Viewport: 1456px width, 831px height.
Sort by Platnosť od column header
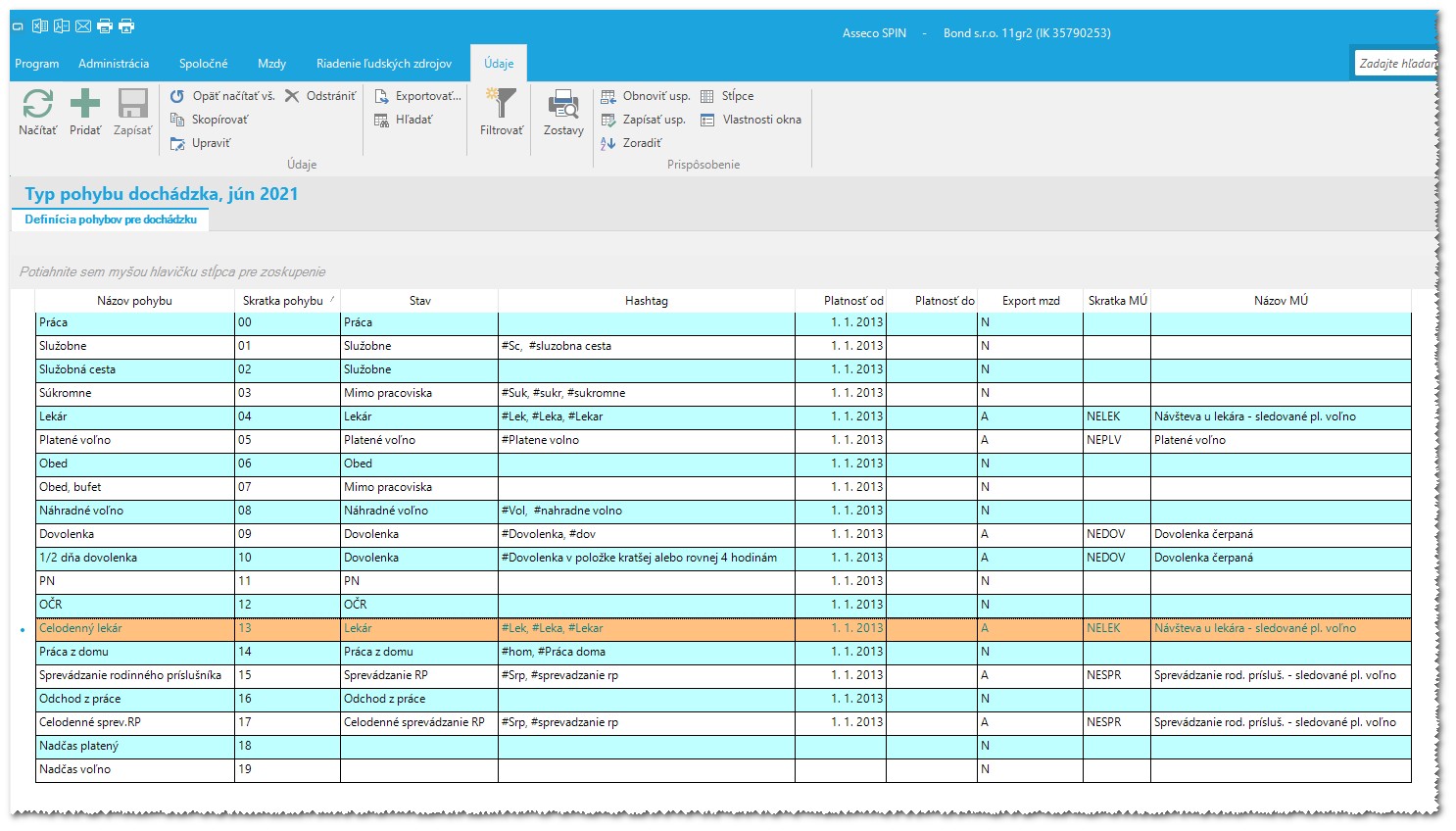pos(841,301)
